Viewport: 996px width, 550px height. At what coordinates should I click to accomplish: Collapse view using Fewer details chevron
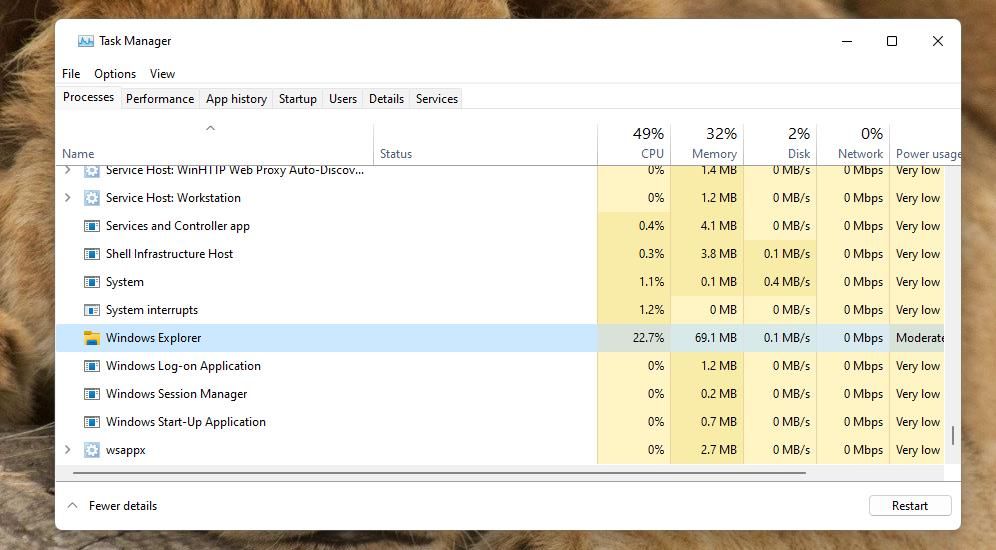(72, 506)
